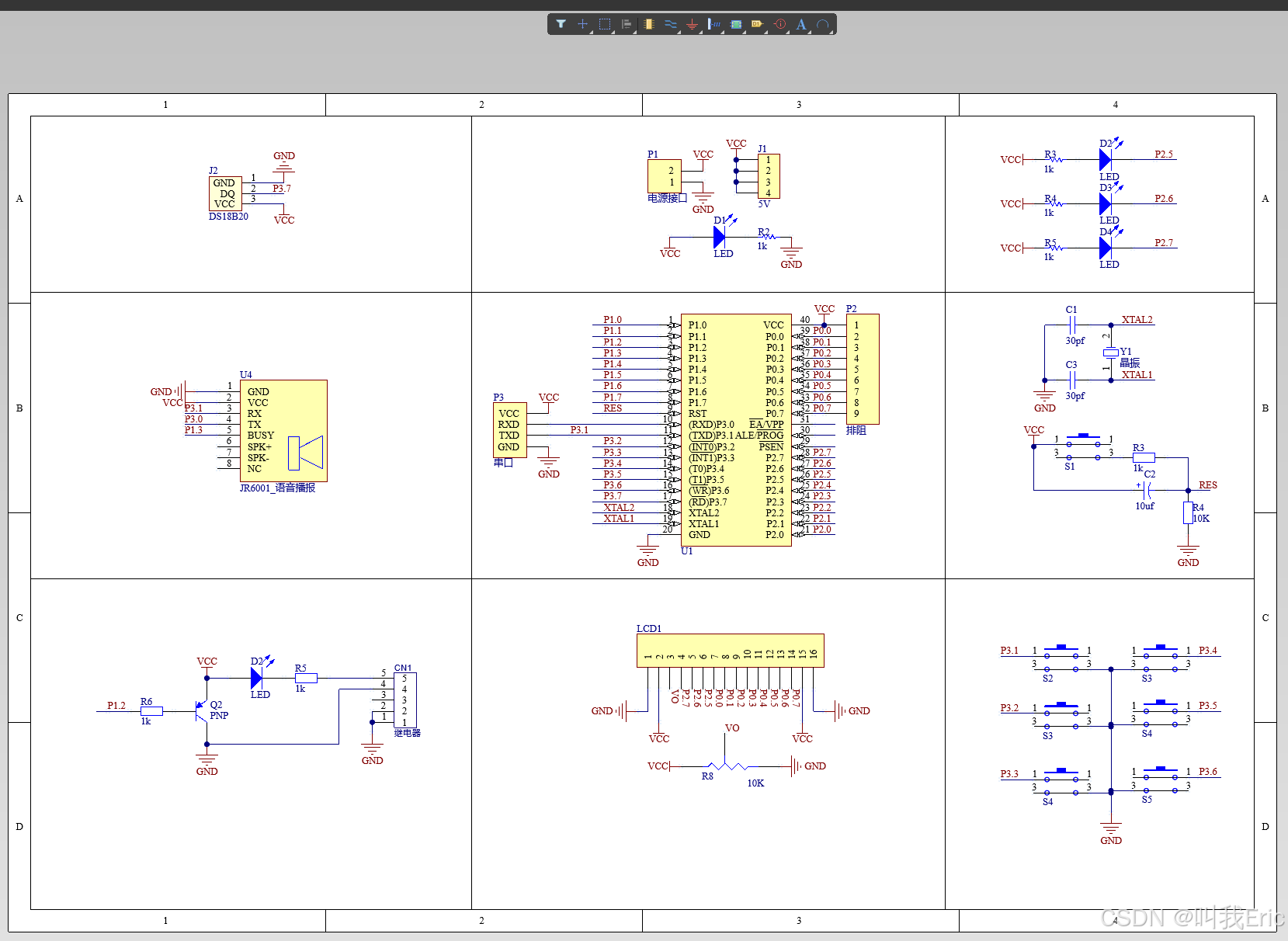Click the 'PNP' transistor label
The height and width of the screenshot is (941, 1288).
[219, 716]
